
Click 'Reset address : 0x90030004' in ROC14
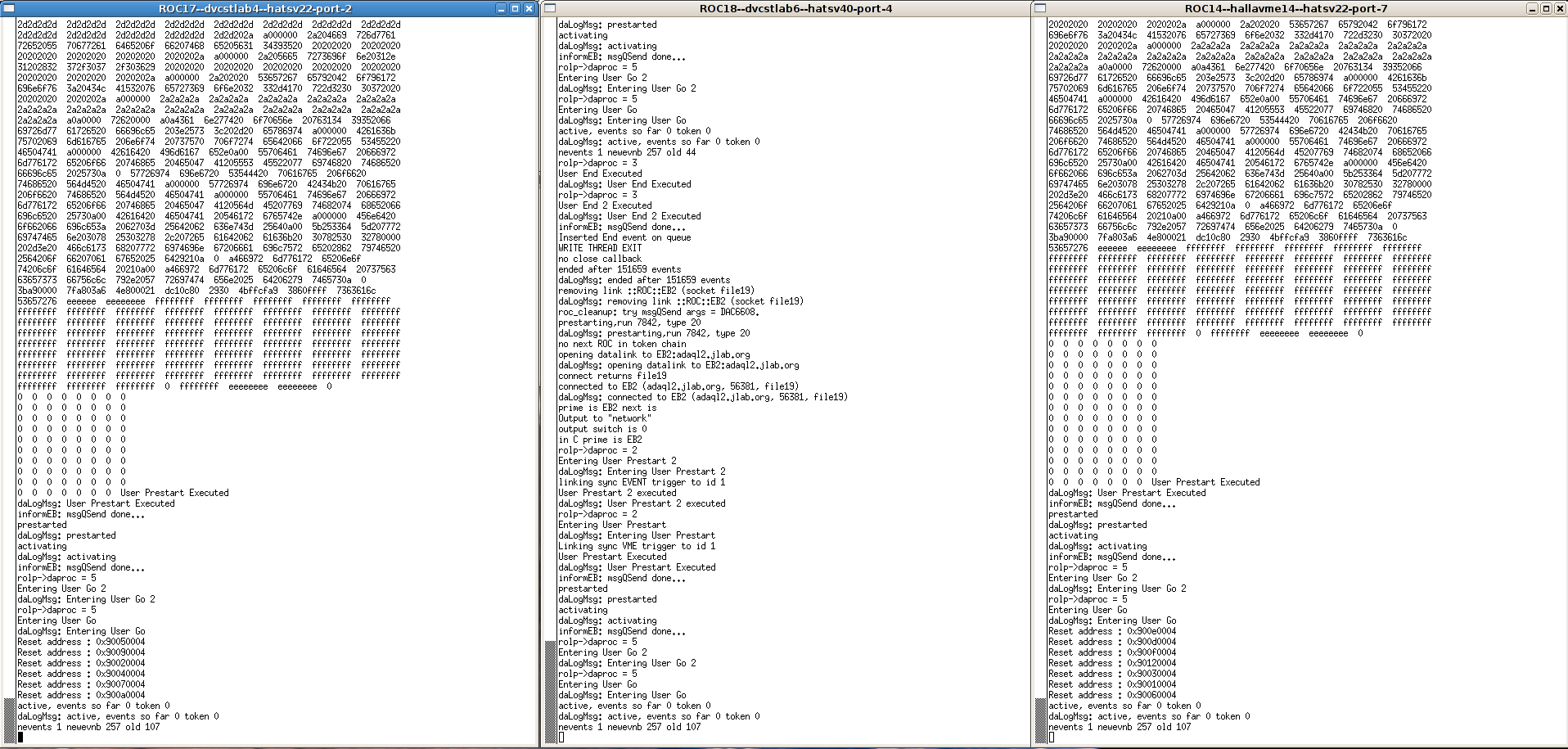[x=1112, y=674]
